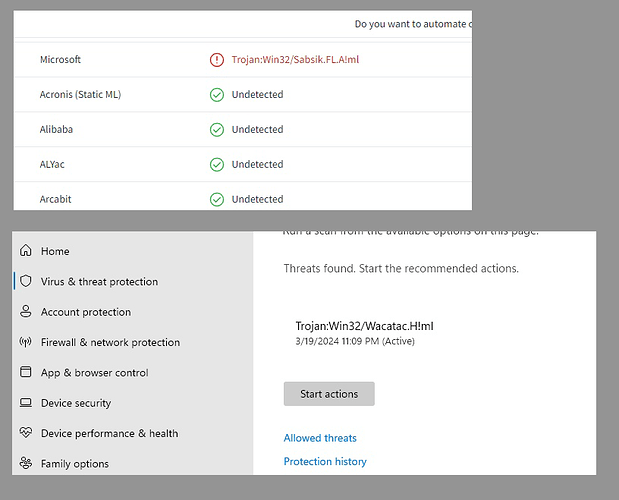Click the Undetected result for Arcabit
This screenshot has height=500, width=619.
(x=257, y=199)
